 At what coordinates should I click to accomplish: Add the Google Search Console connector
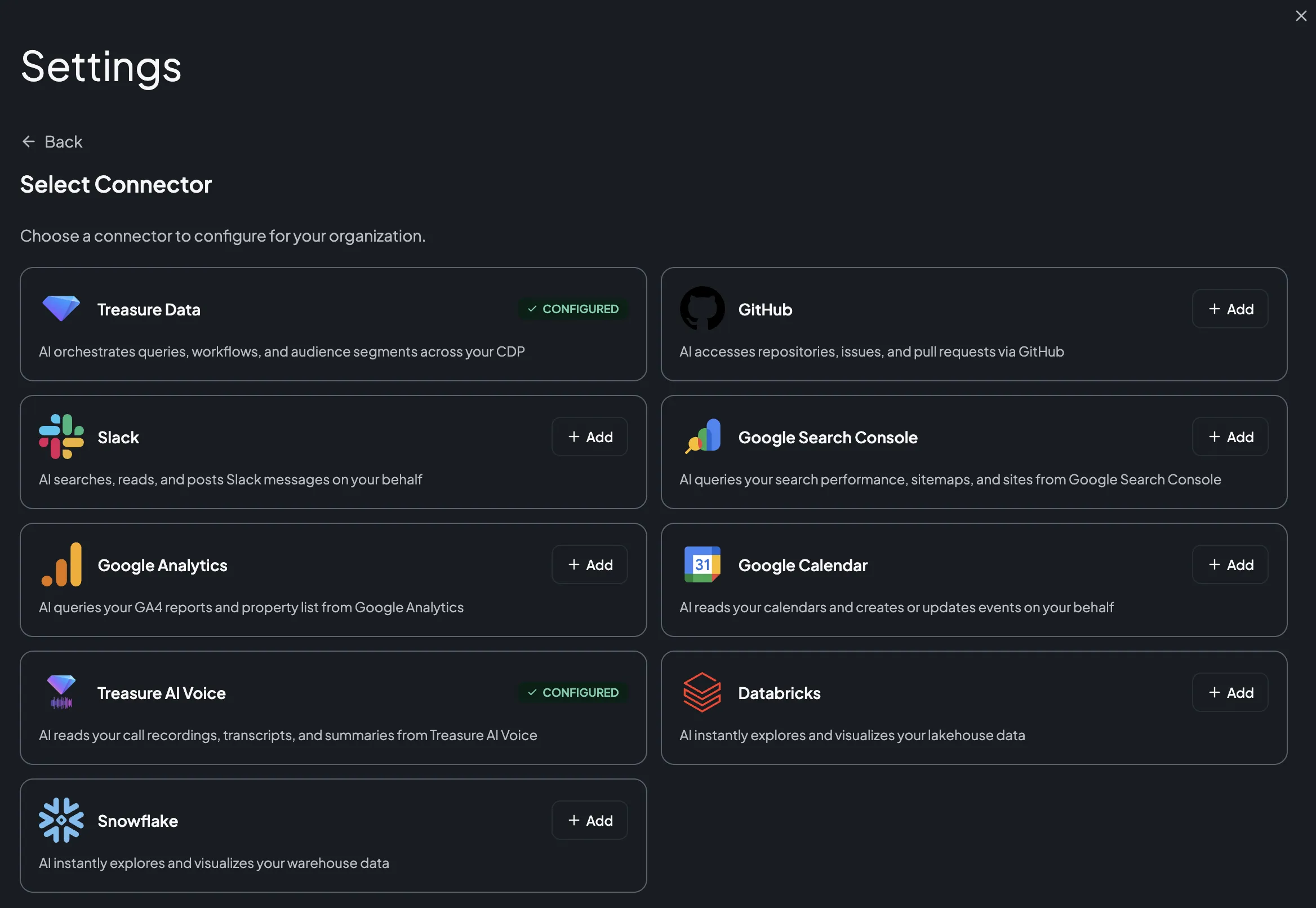(1230, 437)
